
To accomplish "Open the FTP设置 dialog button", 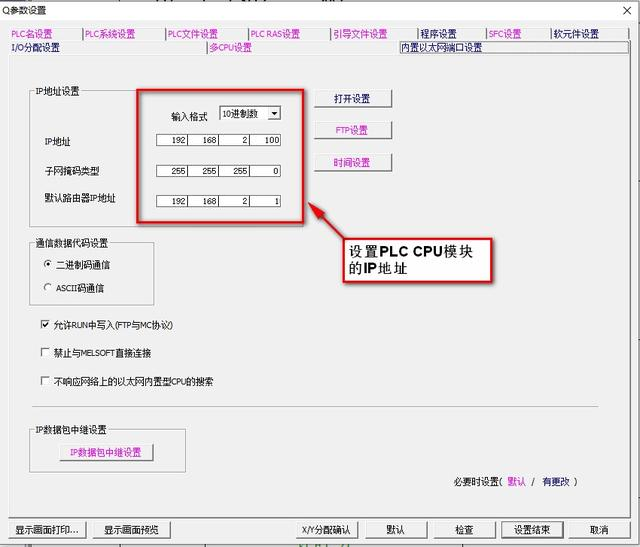I will tap(352, 130).
